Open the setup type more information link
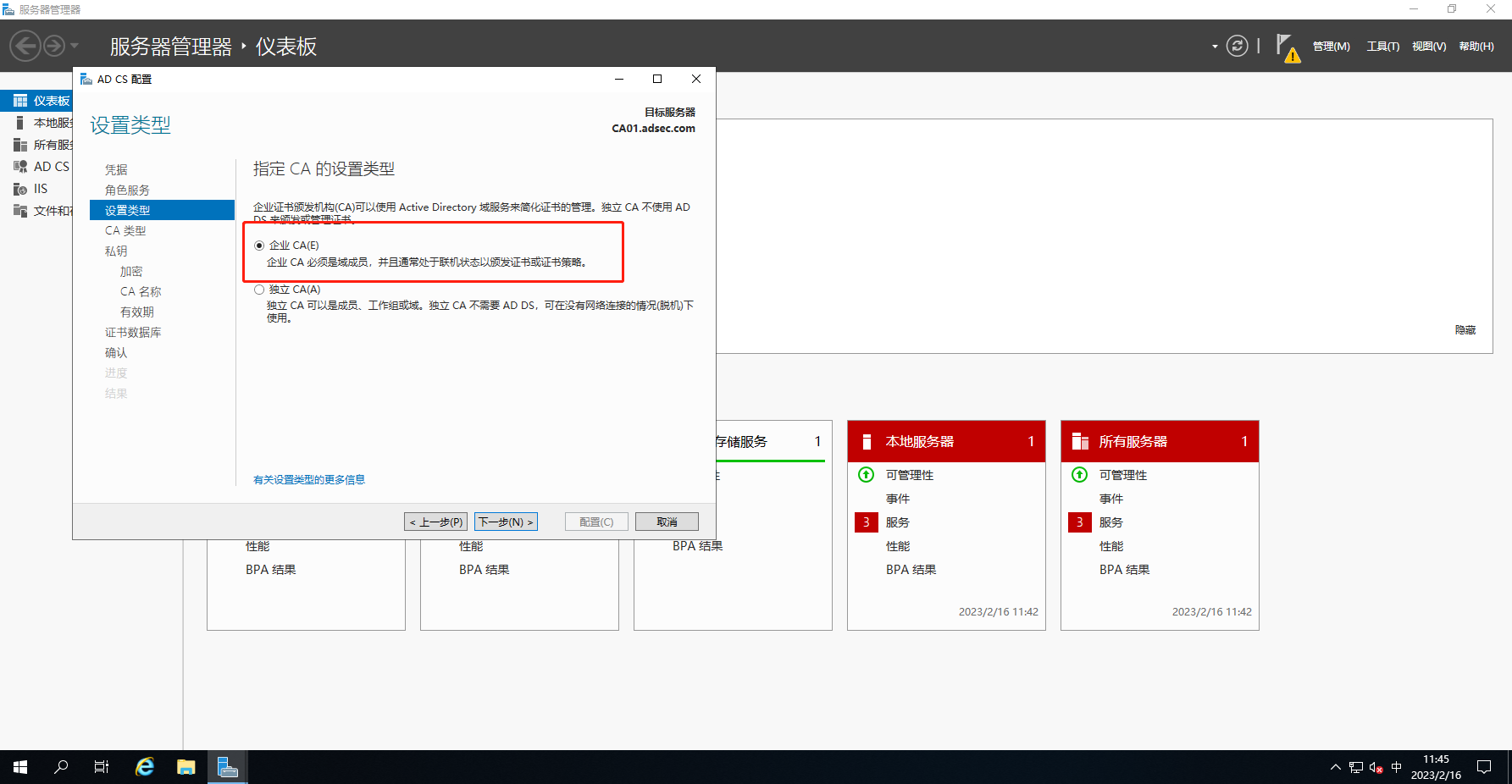 point(309,479)
